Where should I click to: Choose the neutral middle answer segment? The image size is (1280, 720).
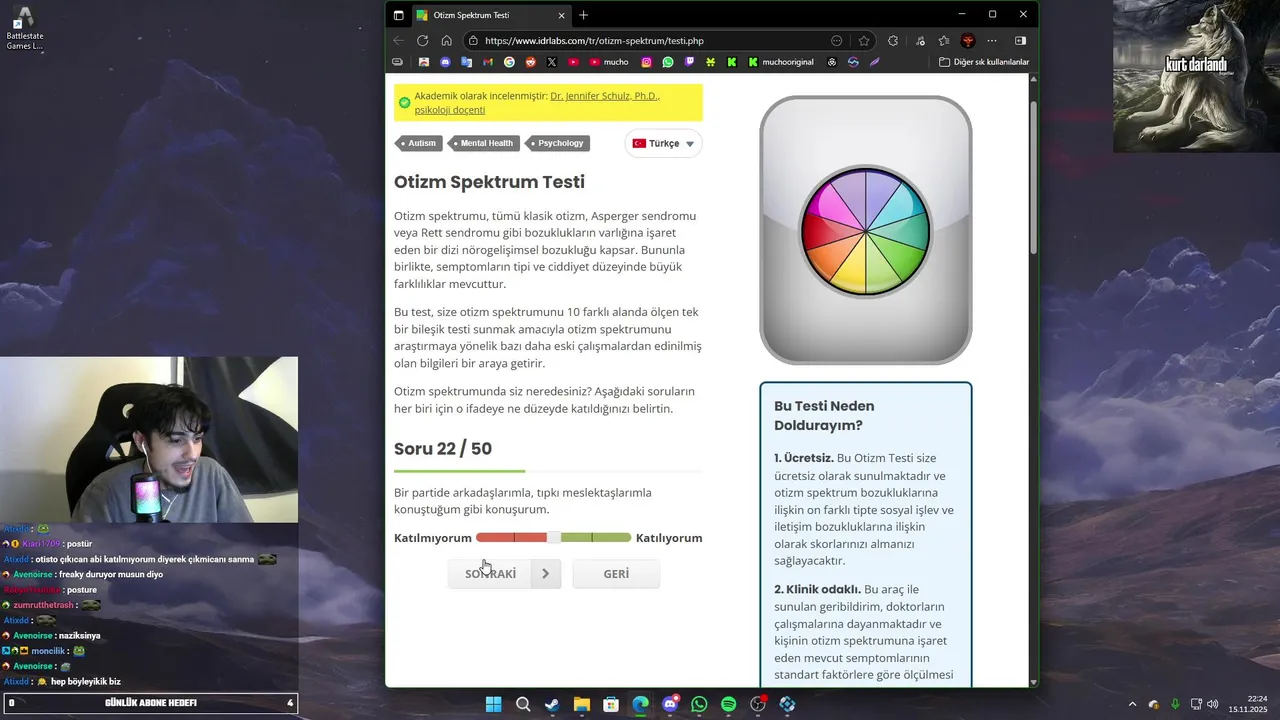pos(554,538)
